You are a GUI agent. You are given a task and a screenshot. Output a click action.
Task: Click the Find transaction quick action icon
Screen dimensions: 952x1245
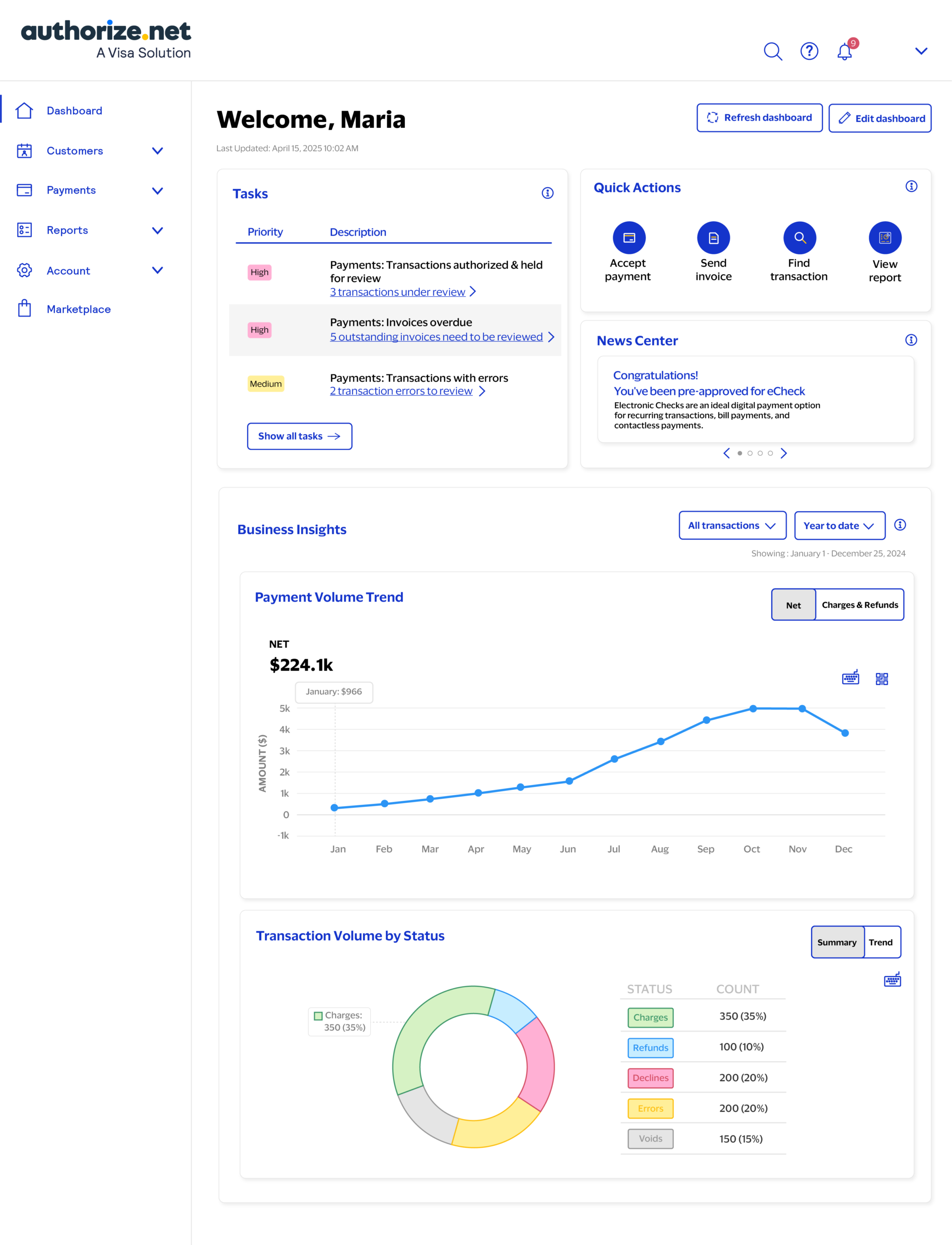[800, 237]
